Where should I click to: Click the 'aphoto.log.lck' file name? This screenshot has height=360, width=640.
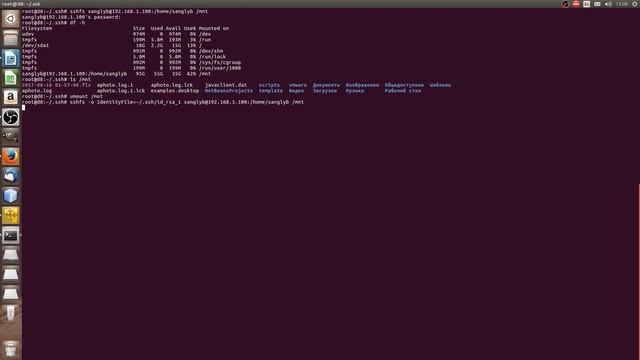(172, 85)
